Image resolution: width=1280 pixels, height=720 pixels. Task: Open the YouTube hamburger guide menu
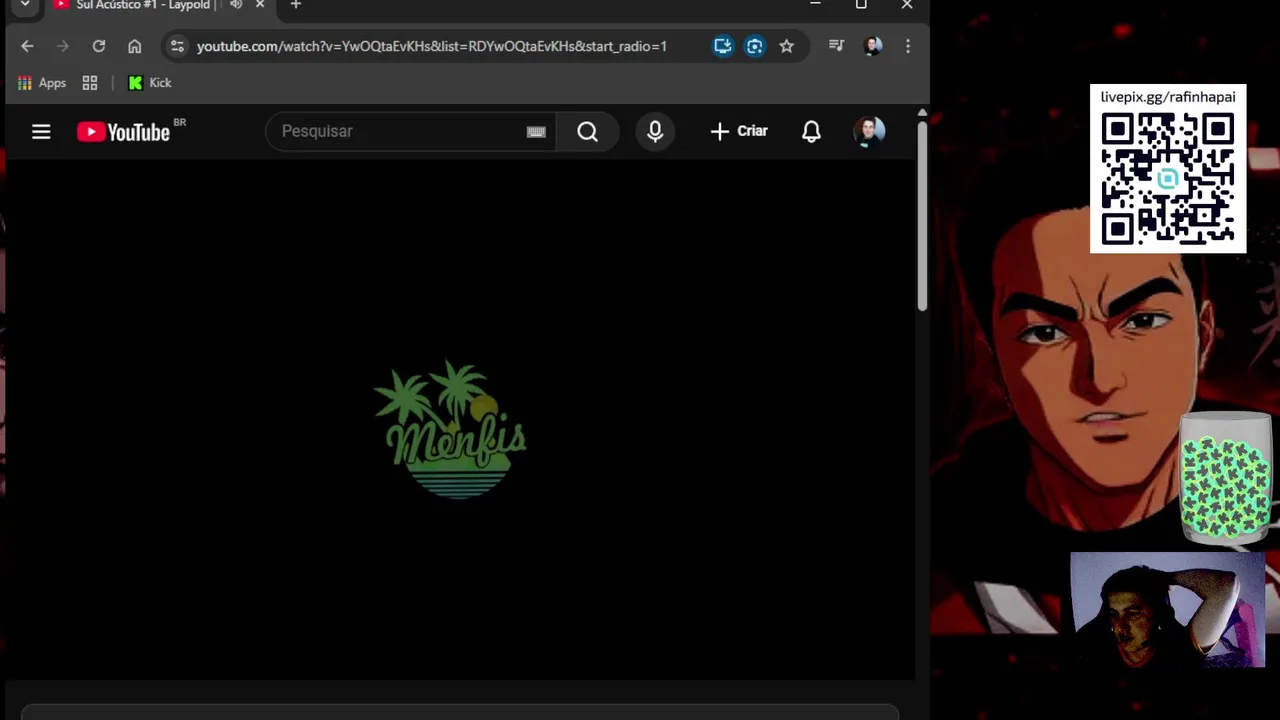[x=41, y=131]
